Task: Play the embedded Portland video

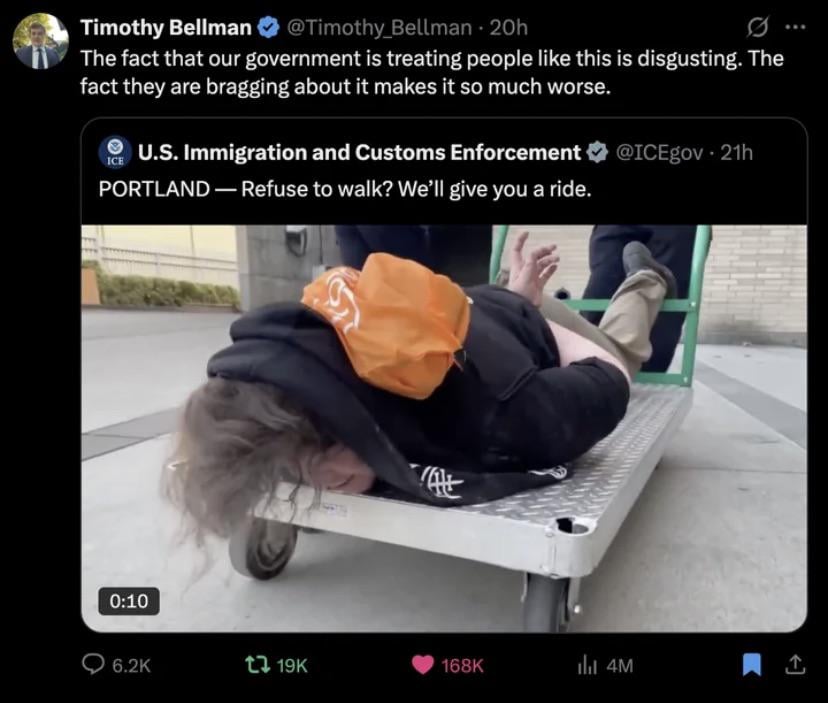Action: (444, 428)
